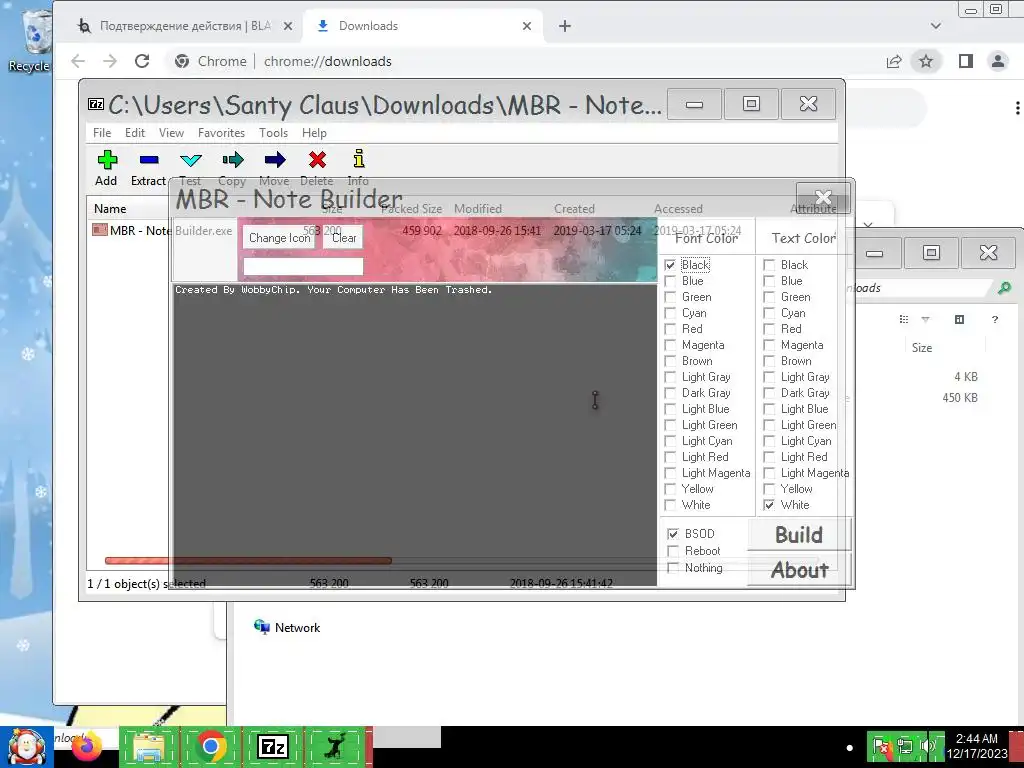
Task: Click the green search icon in Explorer window
Action: coord(1004,287)
